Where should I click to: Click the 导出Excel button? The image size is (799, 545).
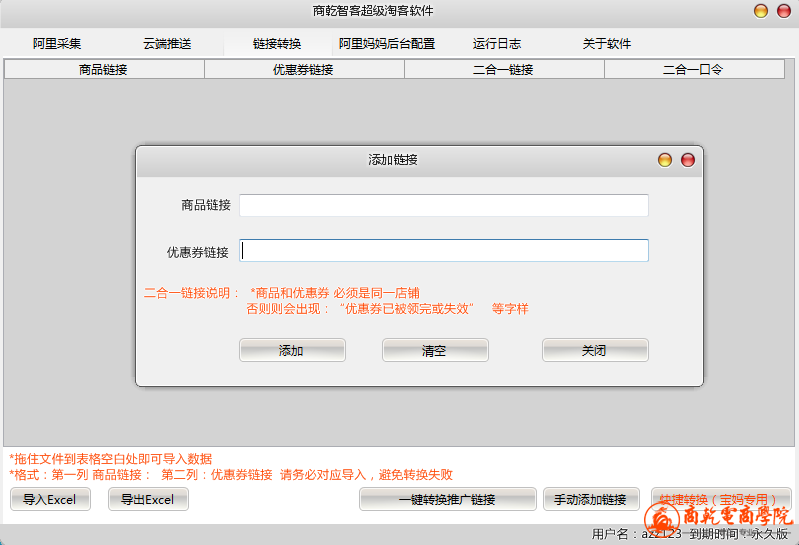148,500
